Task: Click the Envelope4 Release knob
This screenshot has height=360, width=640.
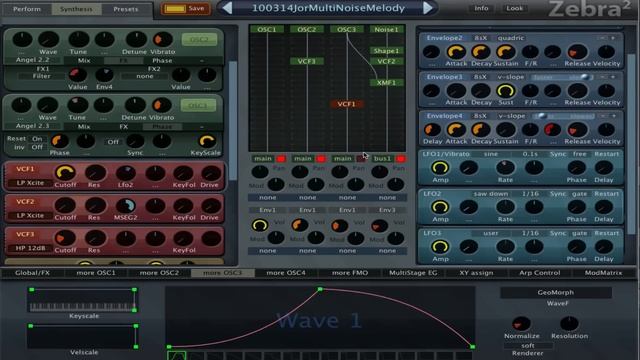Action: (577, 130)
